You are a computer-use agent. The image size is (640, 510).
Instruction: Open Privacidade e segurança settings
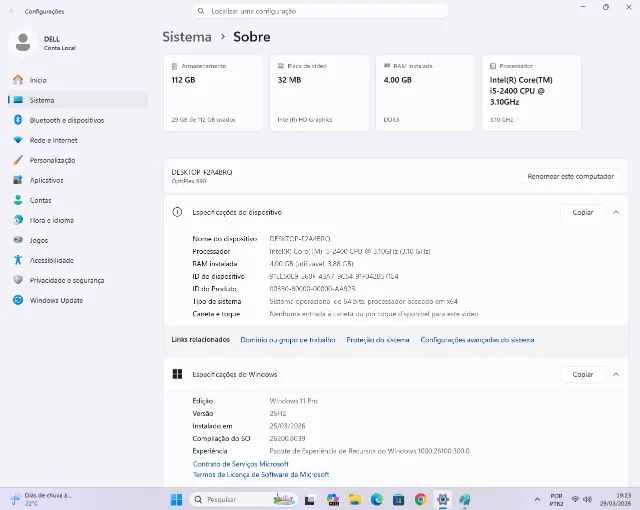click(x=78, y=280)
